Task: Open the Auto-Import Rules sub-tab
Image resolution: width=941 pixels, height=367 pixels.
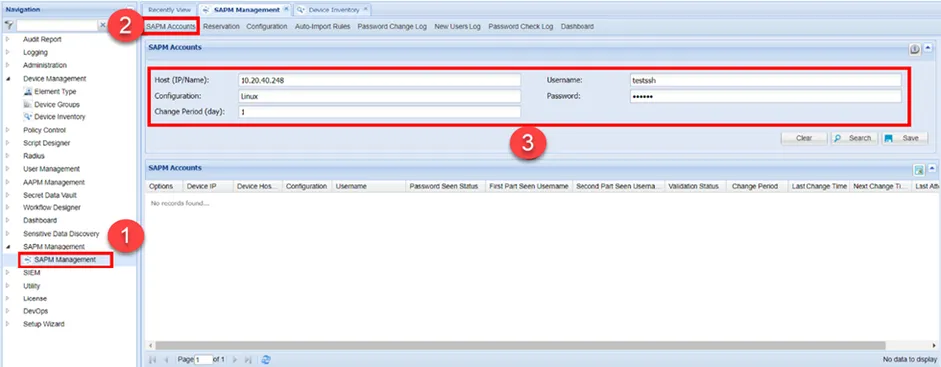Action: click(x=322, y=26)
